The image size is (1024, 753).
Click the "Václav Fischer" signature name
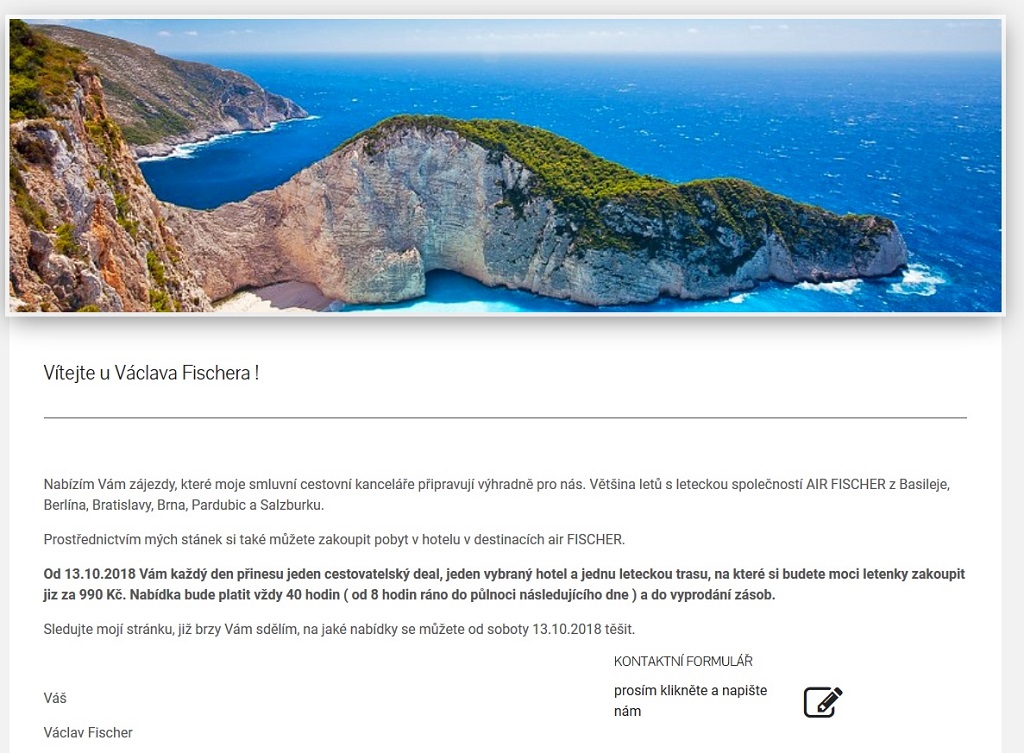tap(88, 733)
